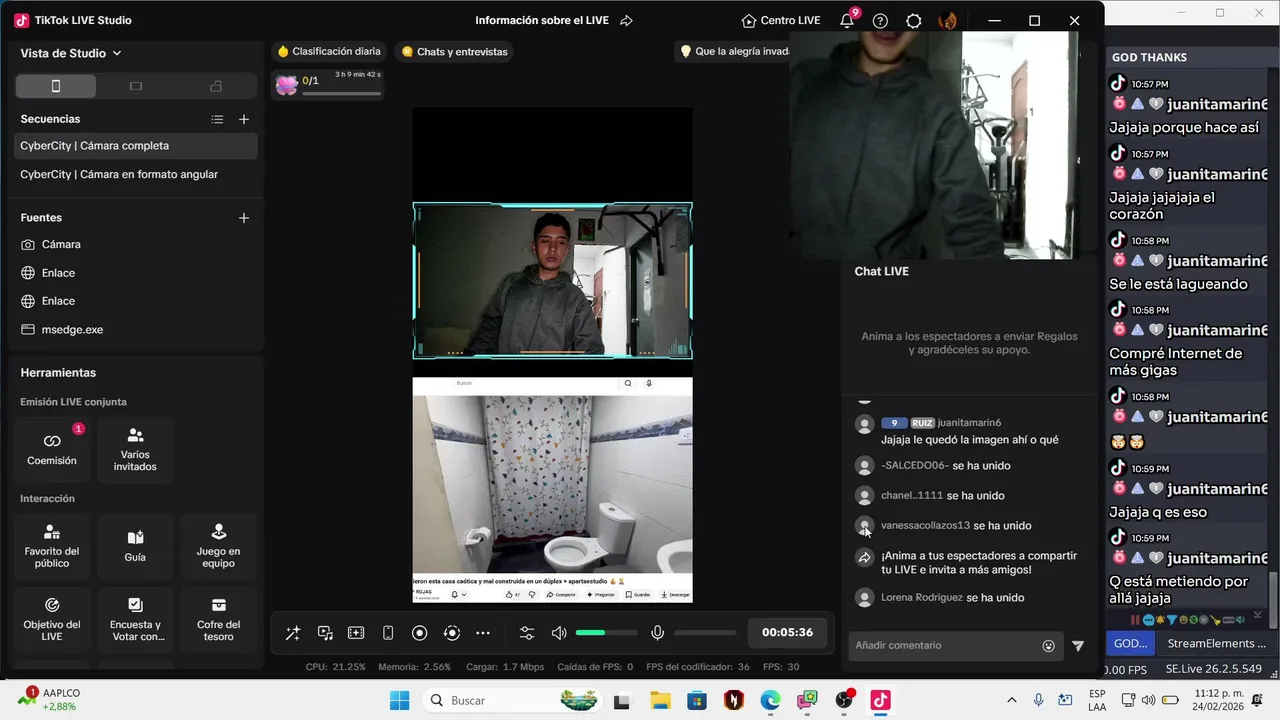Viewport: 1280px width, 720px height.
Task: Open OBS Studio from the taskbar
Action: [844, 700]
